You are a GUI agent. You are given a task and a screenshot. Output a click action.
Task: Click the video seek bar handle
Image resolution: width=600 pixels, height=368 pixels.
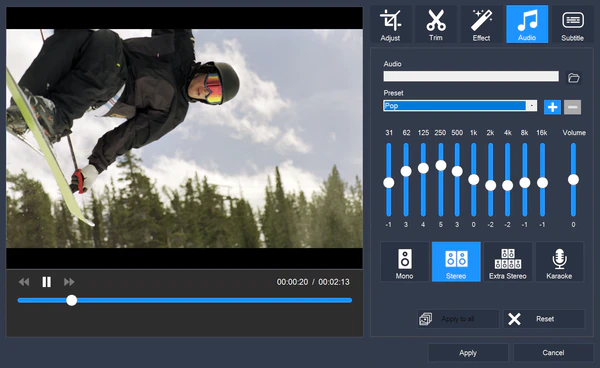[x=72, y=300]
